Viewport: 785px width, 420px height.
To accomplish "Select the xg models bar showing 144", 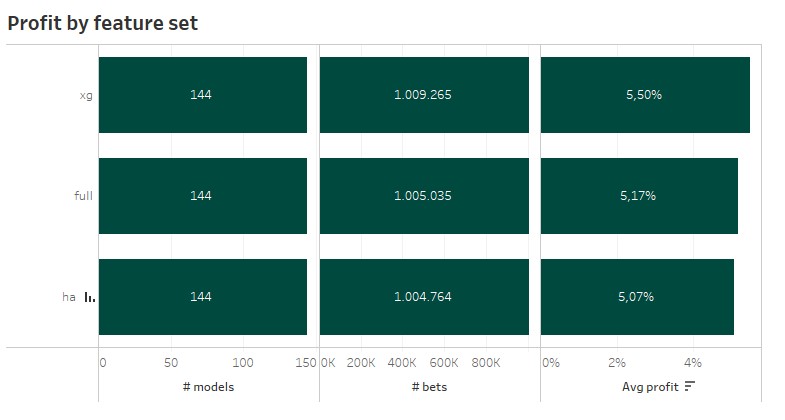I will pos(202,95).
